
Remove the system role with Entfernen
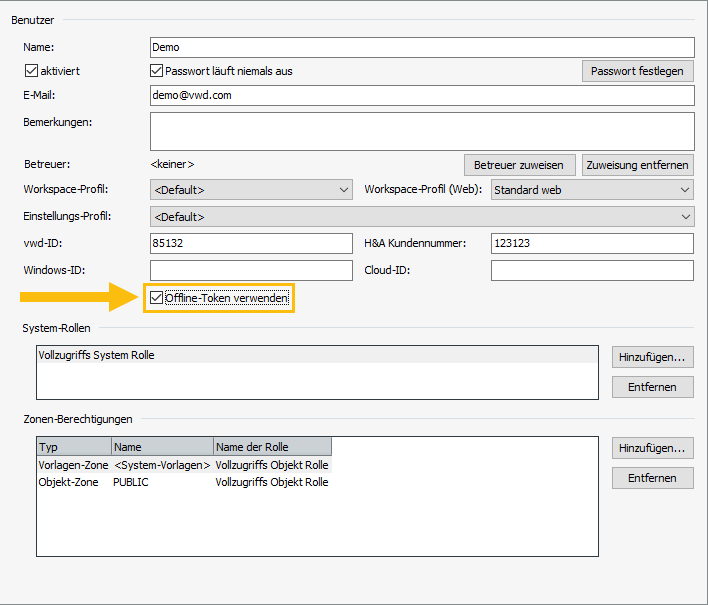(x=652, y=386)
